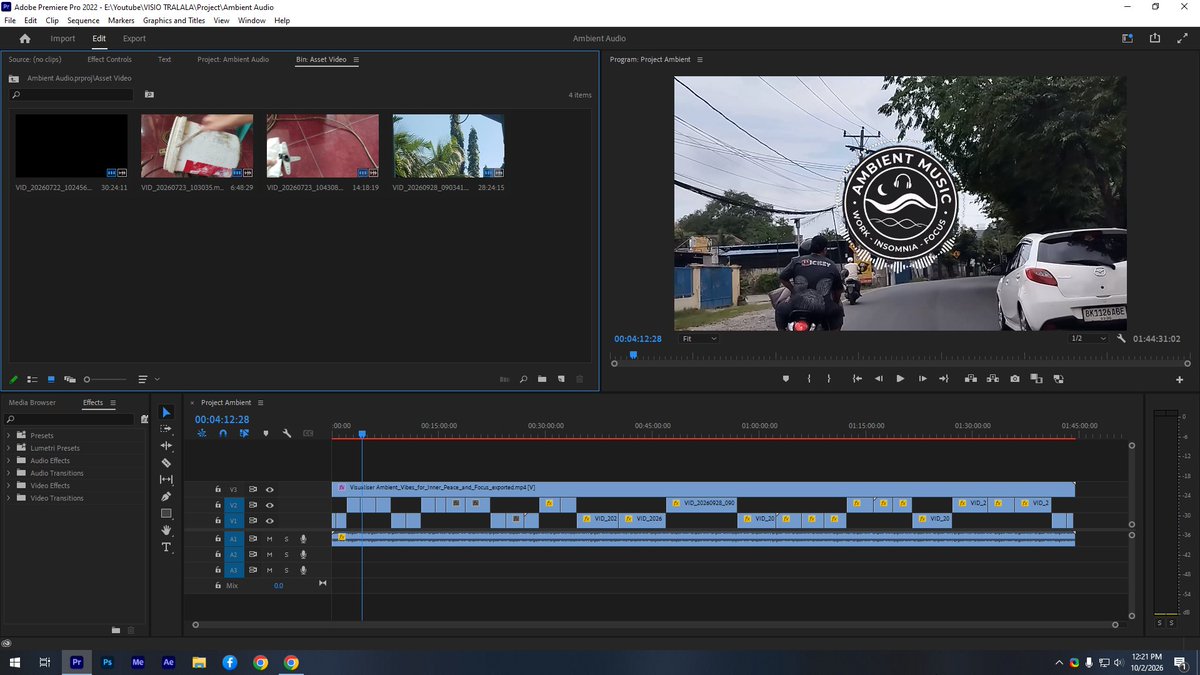Image resolution: width=1200 pixels, height=675 pixels.
Task: Open timeline display settings wrench
Action: pos(287,433)
